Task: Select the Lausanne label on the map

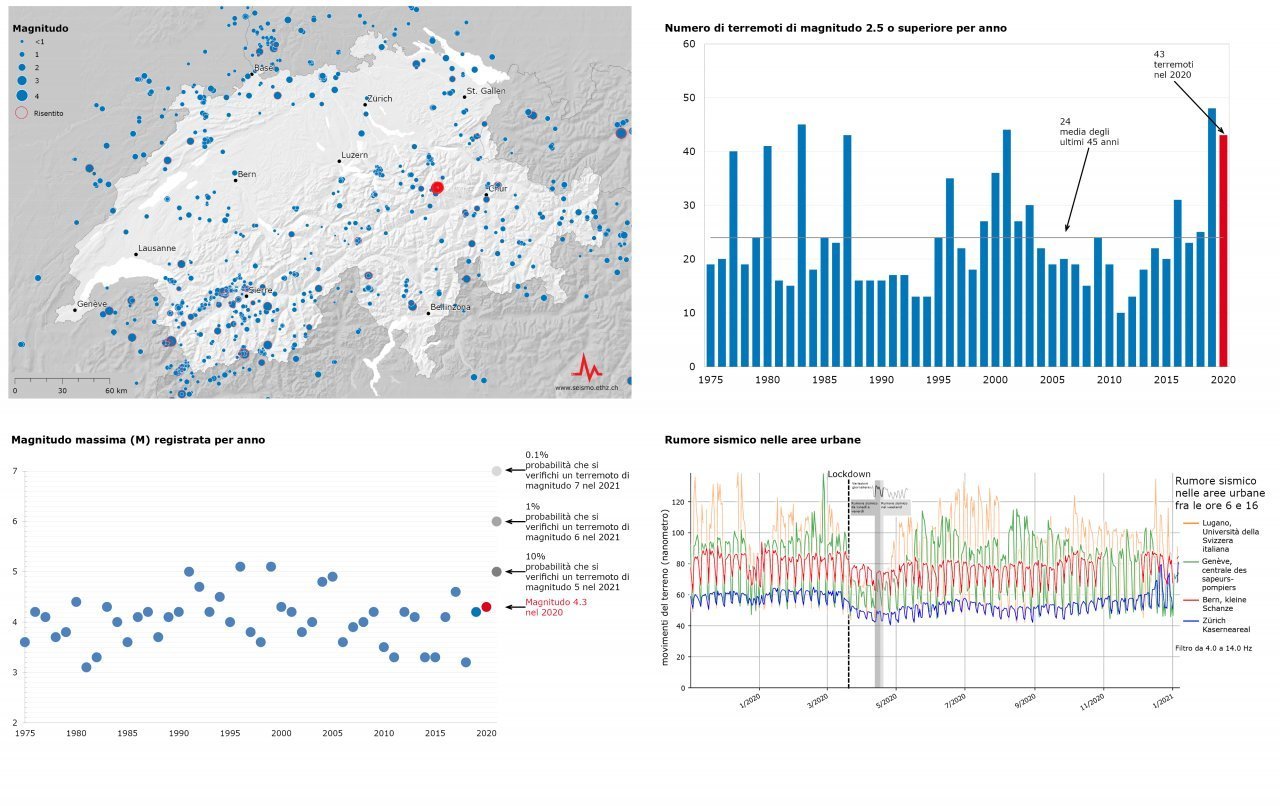Action: point(157,248)
